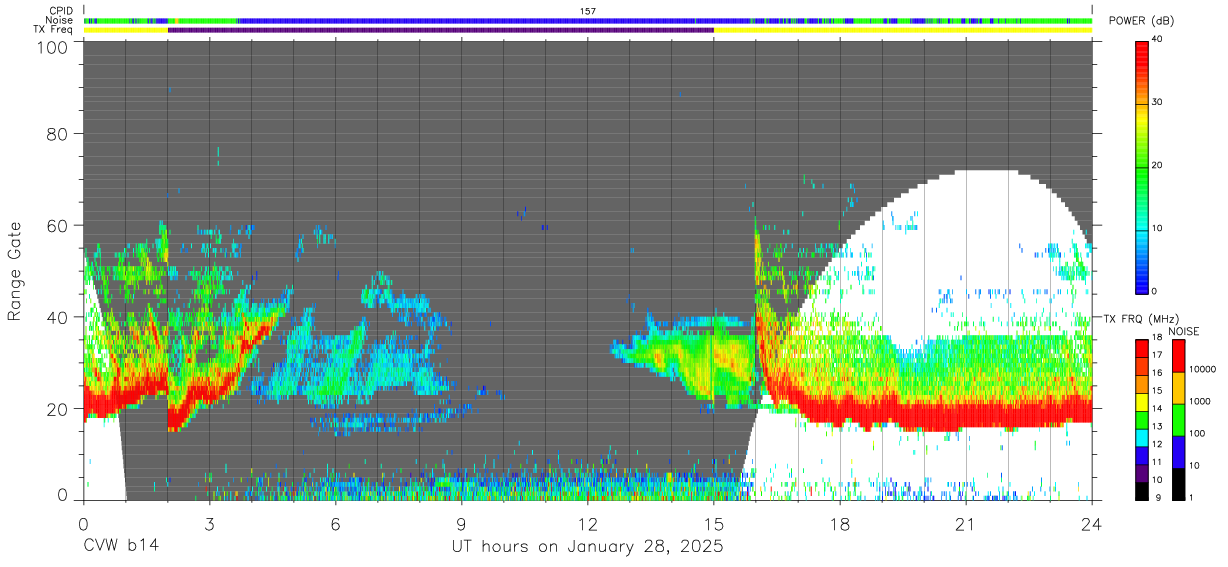This screenshot has width=1228, height=567.
Task: Click the TX Freq row label
Action: click(x=53, y=29)
